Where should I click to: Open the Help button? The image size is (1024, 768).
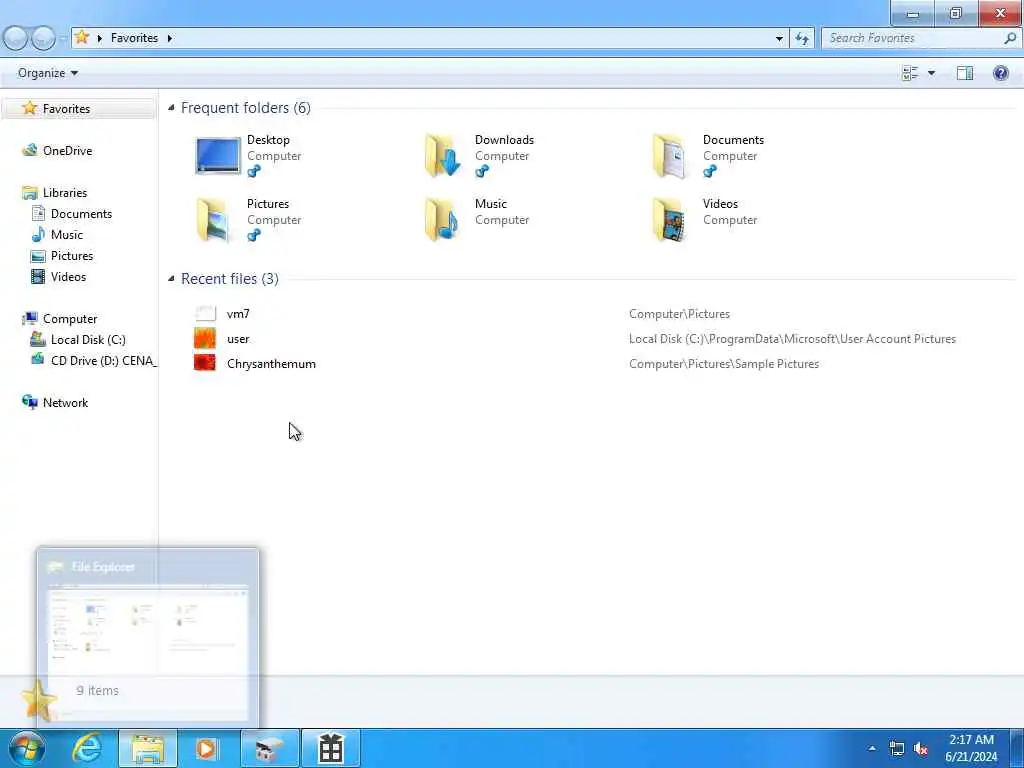pyautogui.click(x=1000, y=73)
